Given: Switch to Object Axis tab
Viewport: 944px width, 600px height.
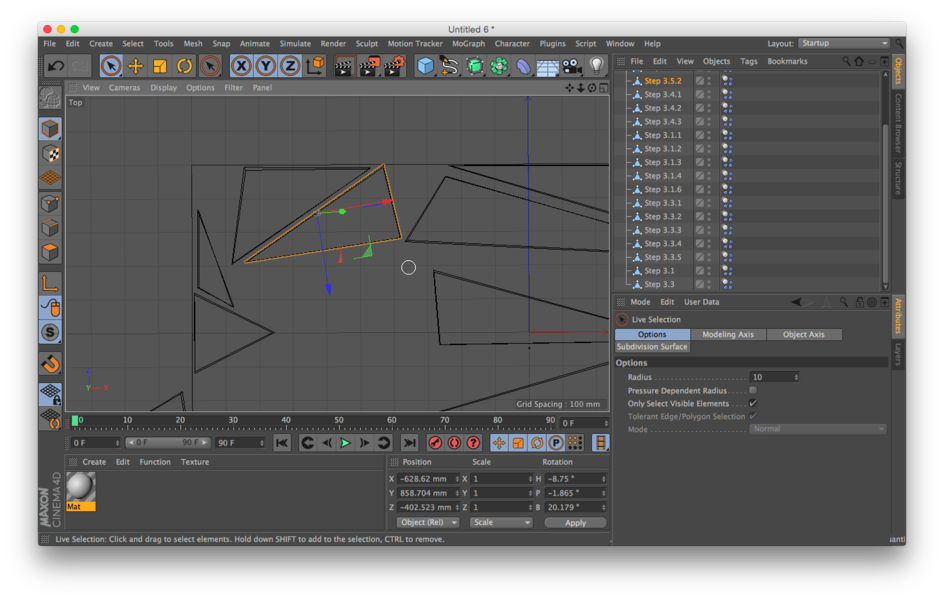Looking at the screenshot, I should 804,335.
